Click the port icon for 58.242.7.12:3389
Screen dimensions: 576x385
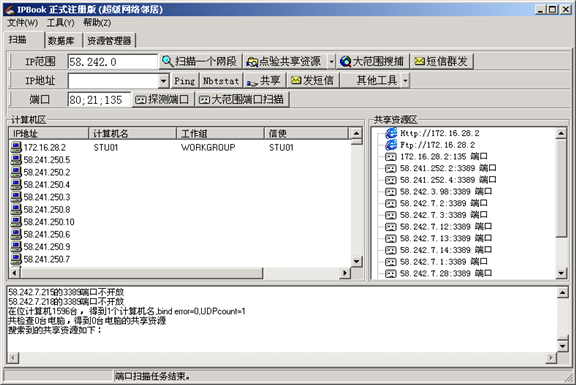click(390, 227)
